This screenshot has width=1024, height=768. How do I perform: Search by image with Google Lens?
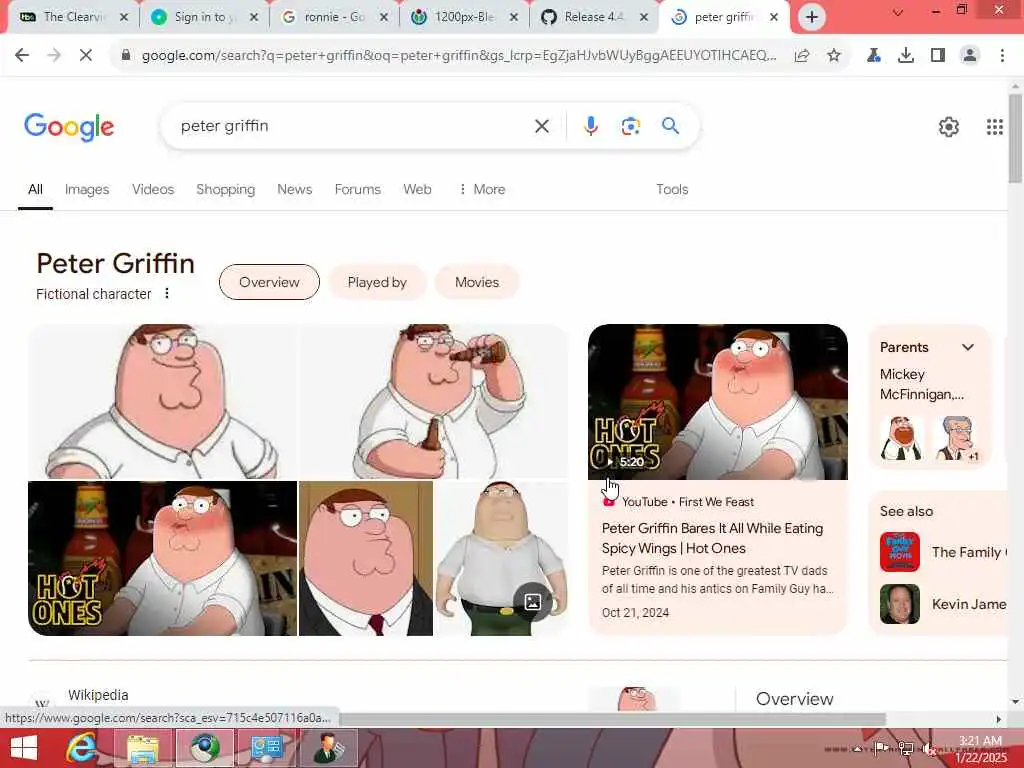point(630,126)
